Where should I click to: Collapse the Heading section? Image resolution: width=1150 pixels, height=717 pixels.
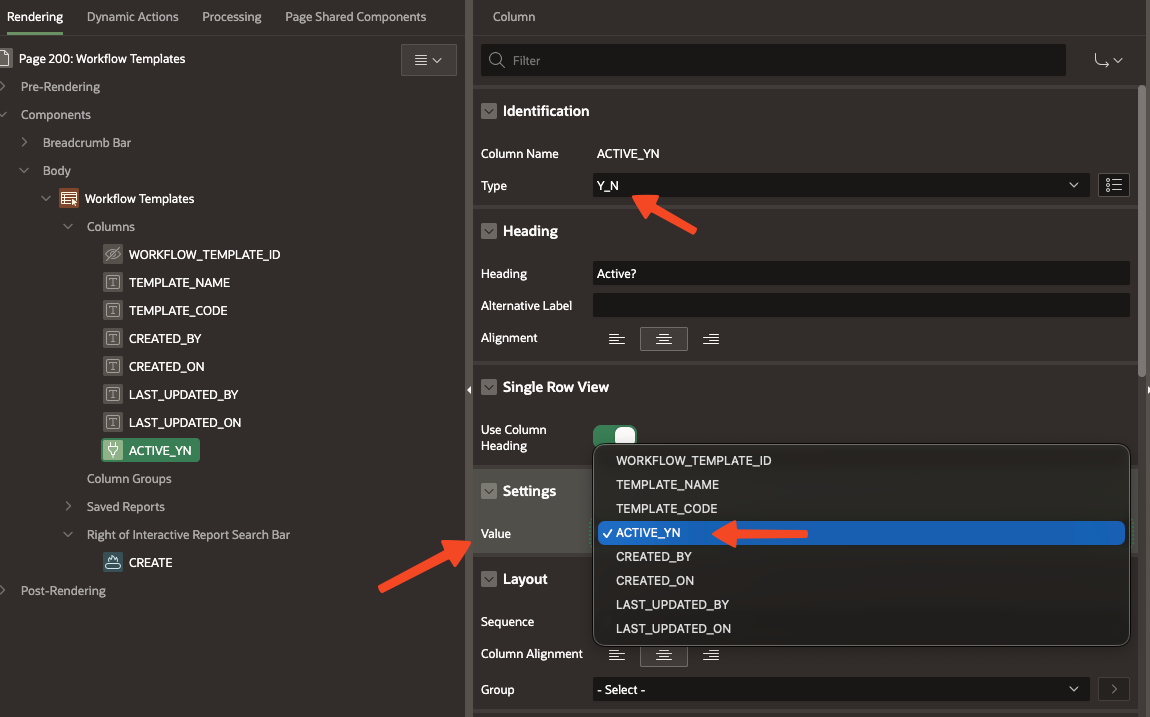488,231
